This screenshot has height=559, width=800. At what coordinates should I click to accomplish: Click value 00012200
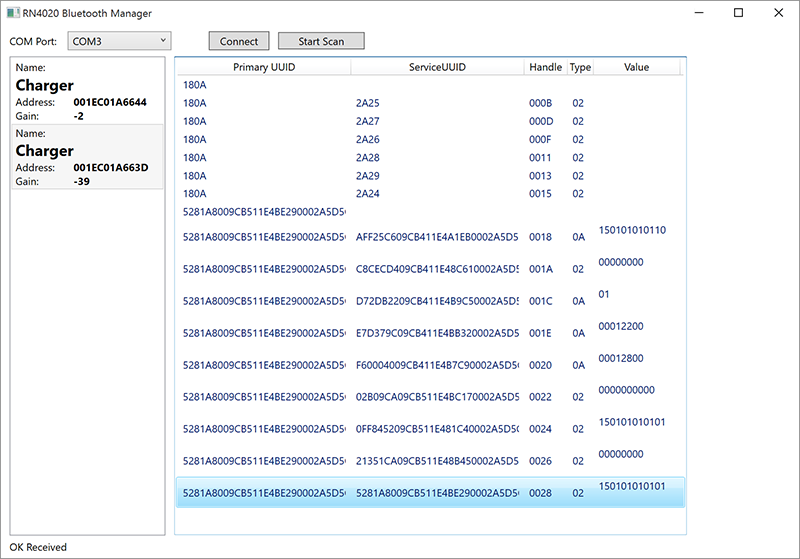(x=620, y=326)
